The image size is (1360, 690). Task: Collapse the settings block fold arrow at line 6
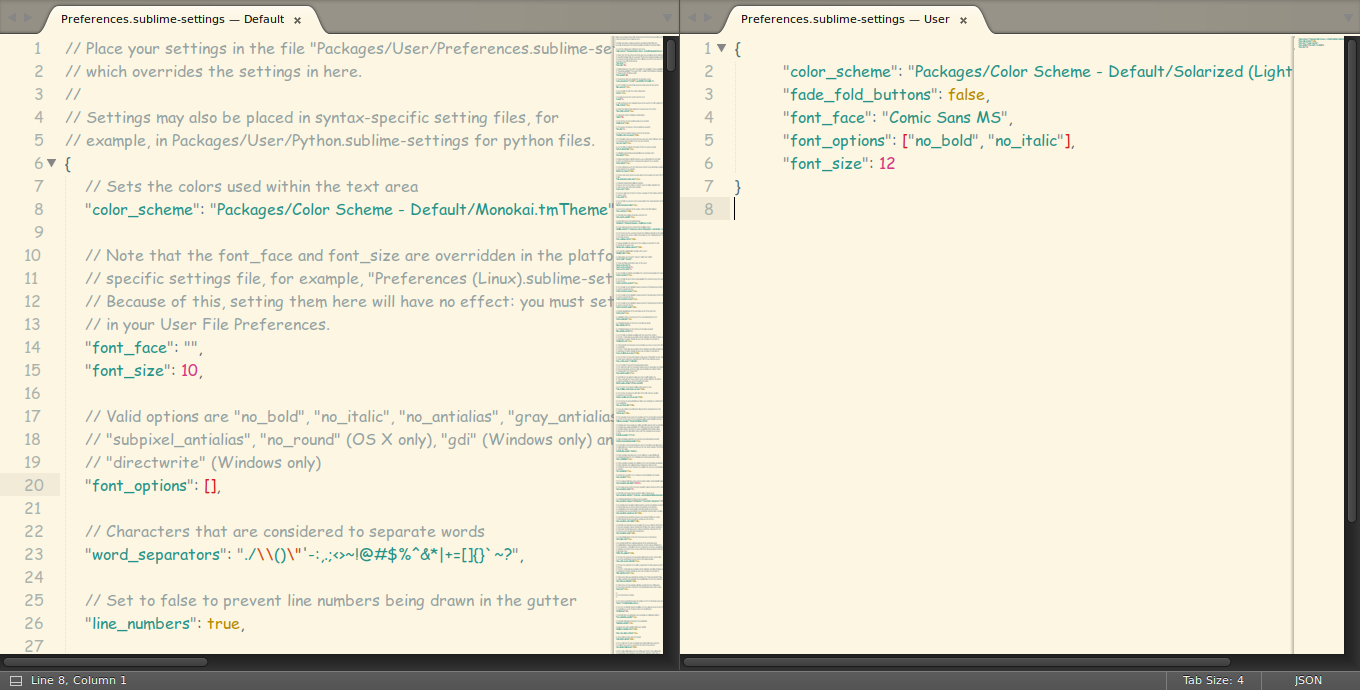point(52,163)
